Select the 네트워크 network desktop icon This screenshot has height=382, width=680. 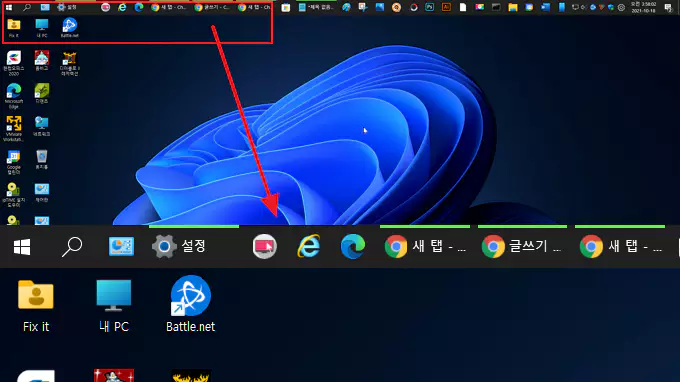(x=42, y=126)
